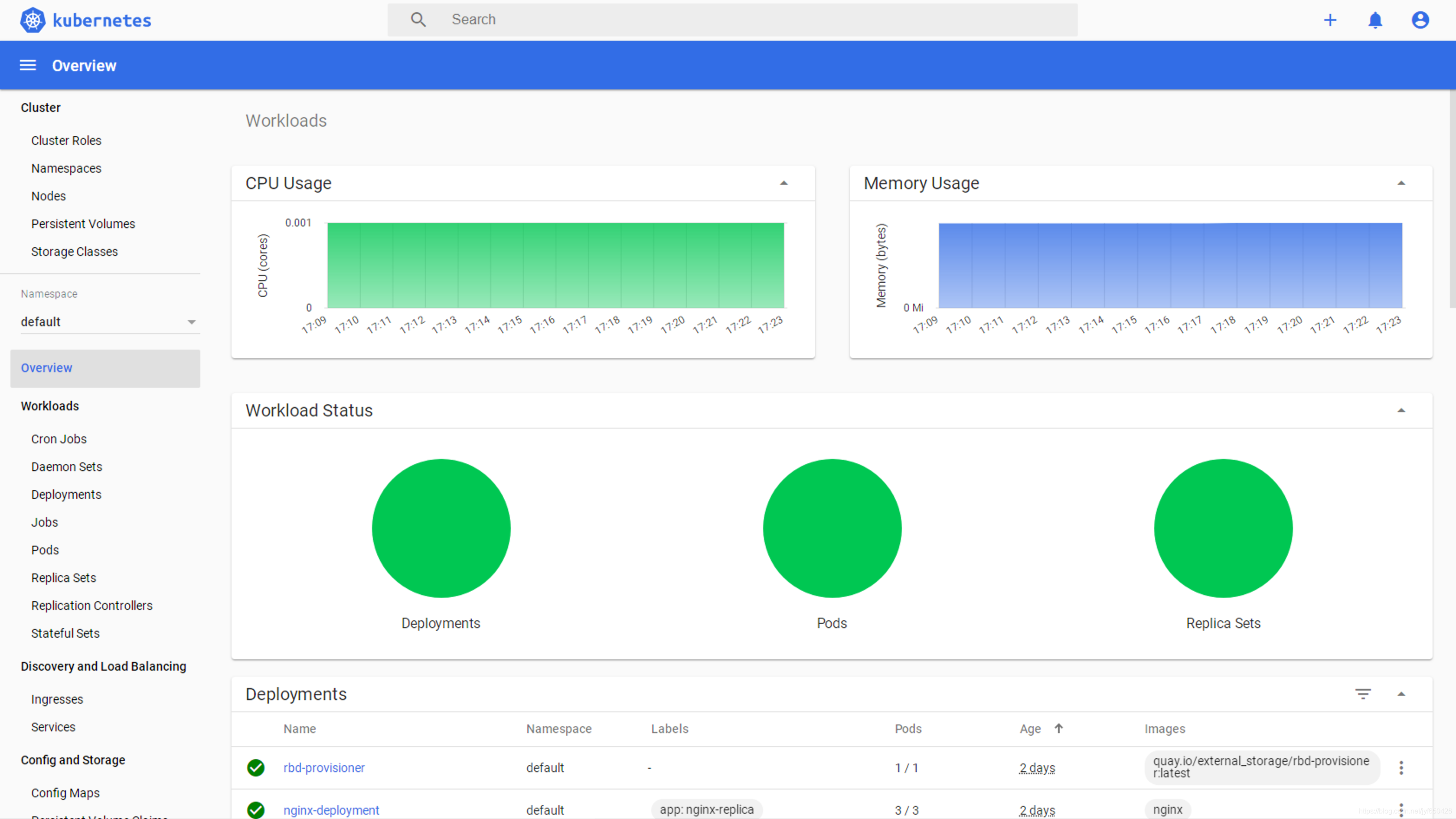The height and width of the screenshot is (819, 1456).
Task: Collapse the Deployments table card
Action: (1401, 694)
